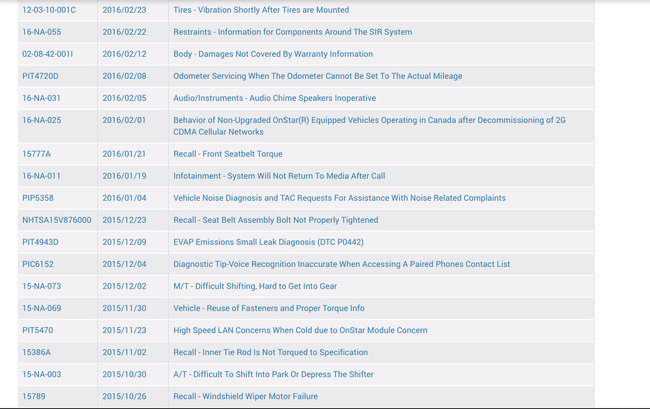Click date 2015/11/30

click(x=124, y=308)
